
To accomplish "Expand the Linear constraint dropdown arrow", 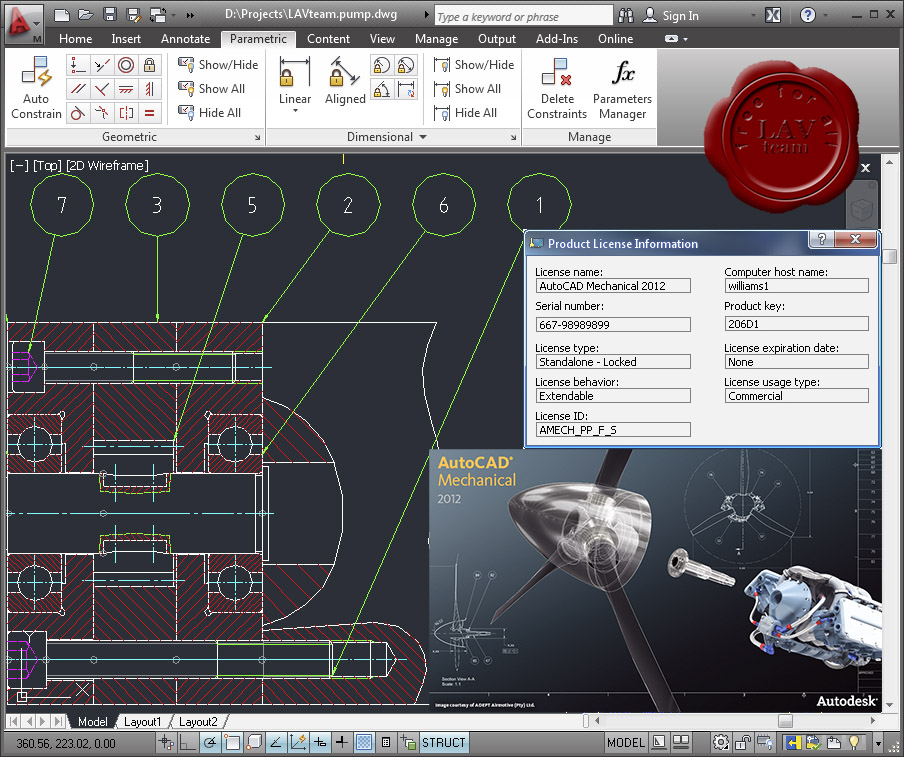I will coord(295,110).
